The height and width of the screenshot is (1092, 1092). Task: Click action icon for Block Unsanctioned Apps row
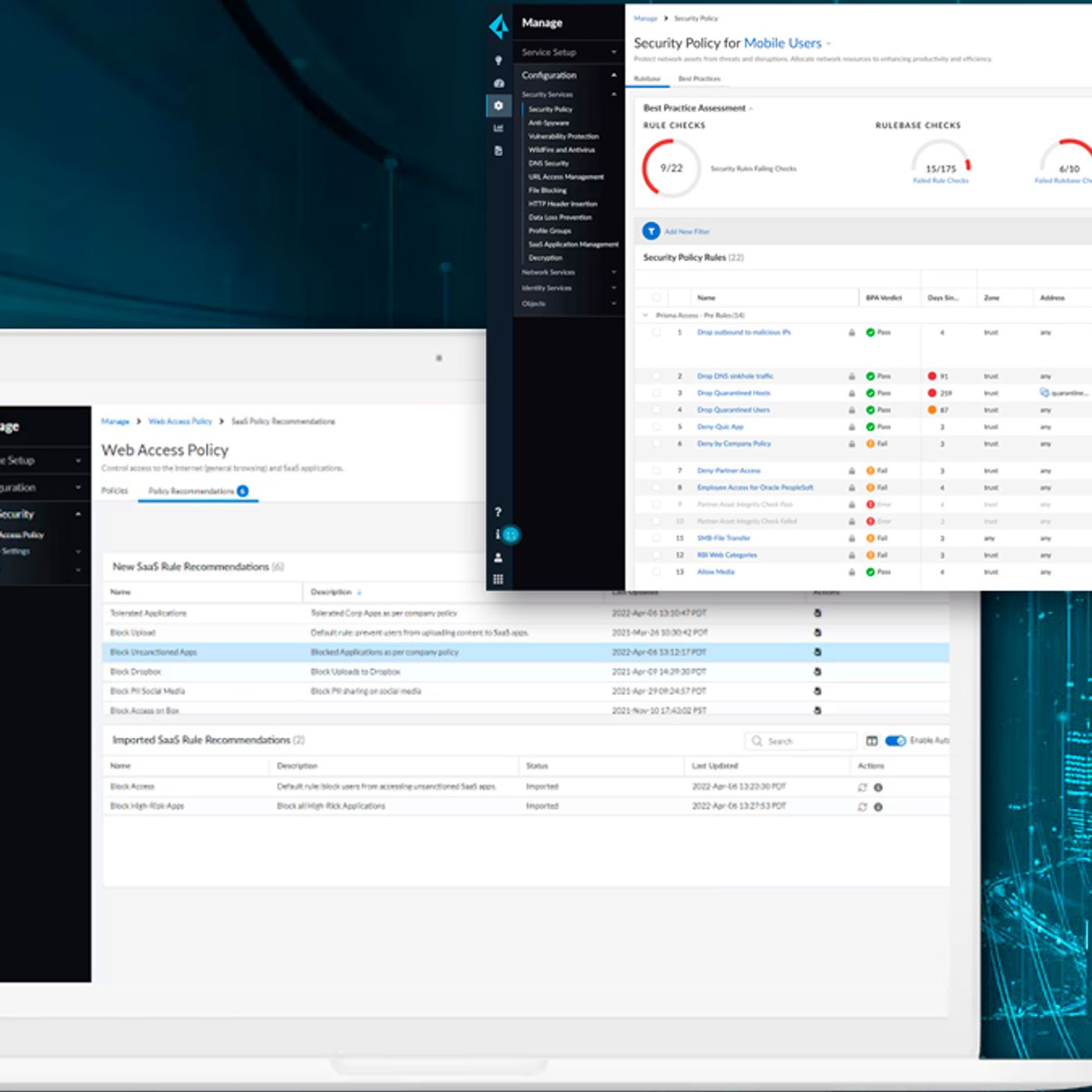pyautogui.click(x=817, y=652)
